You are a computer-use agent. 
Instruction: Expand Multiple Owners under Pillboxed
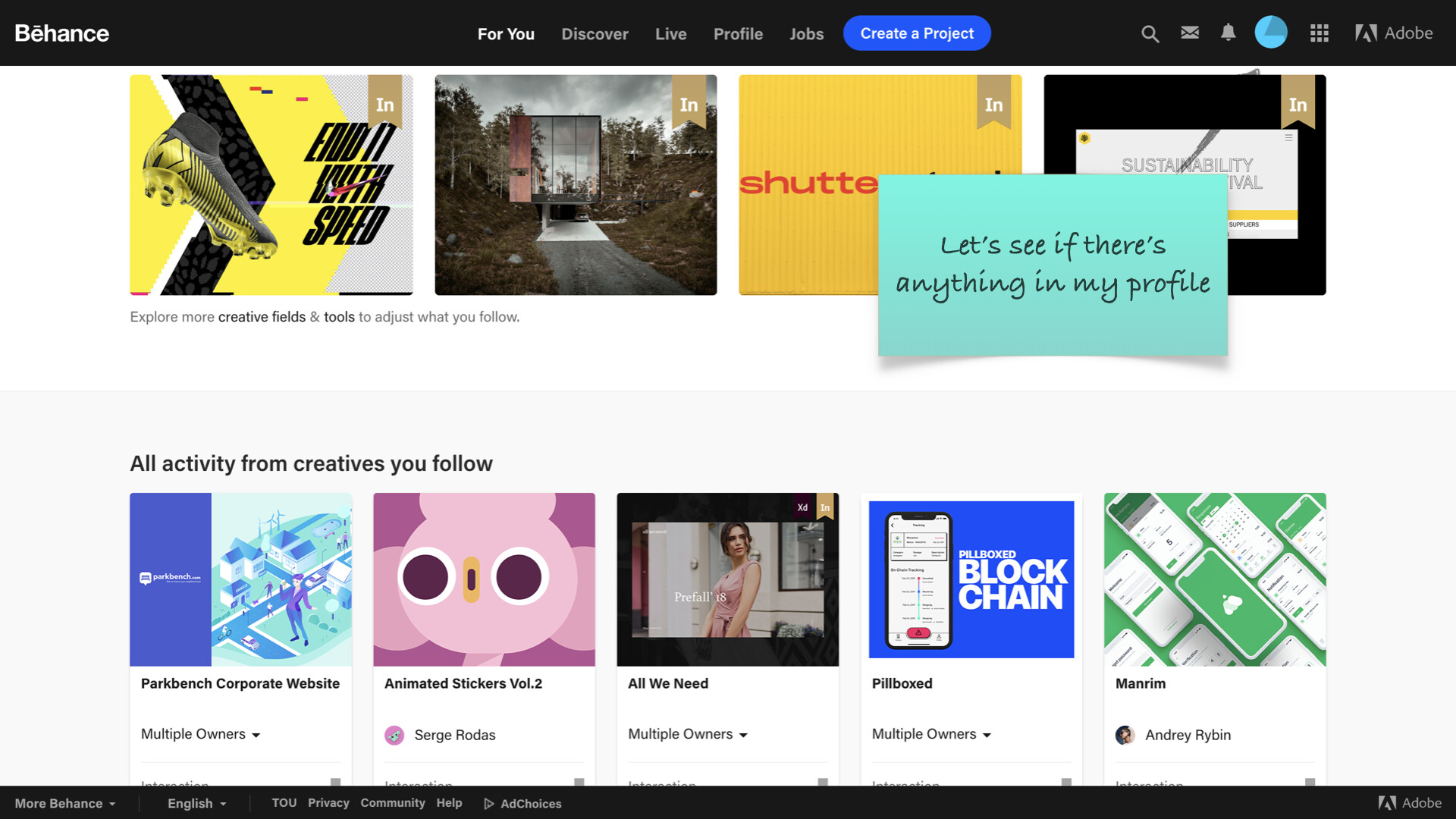tap(931, 734)
